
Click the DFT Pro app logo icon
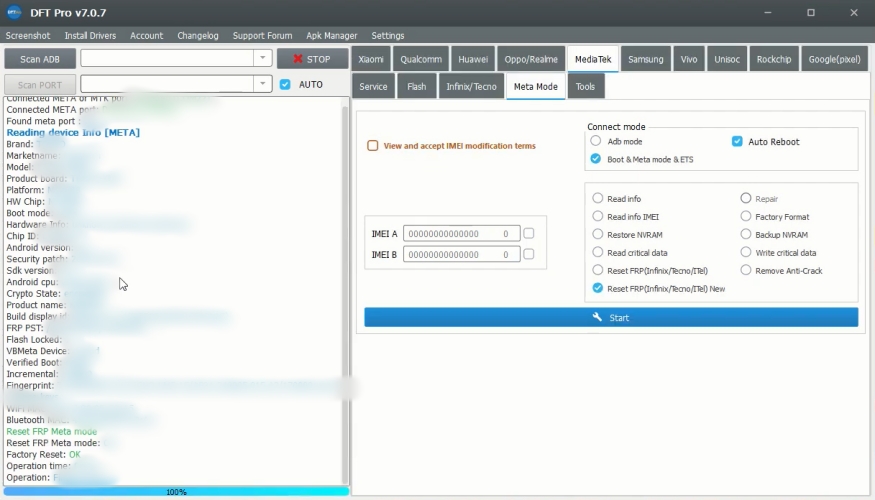pos(14,12)
